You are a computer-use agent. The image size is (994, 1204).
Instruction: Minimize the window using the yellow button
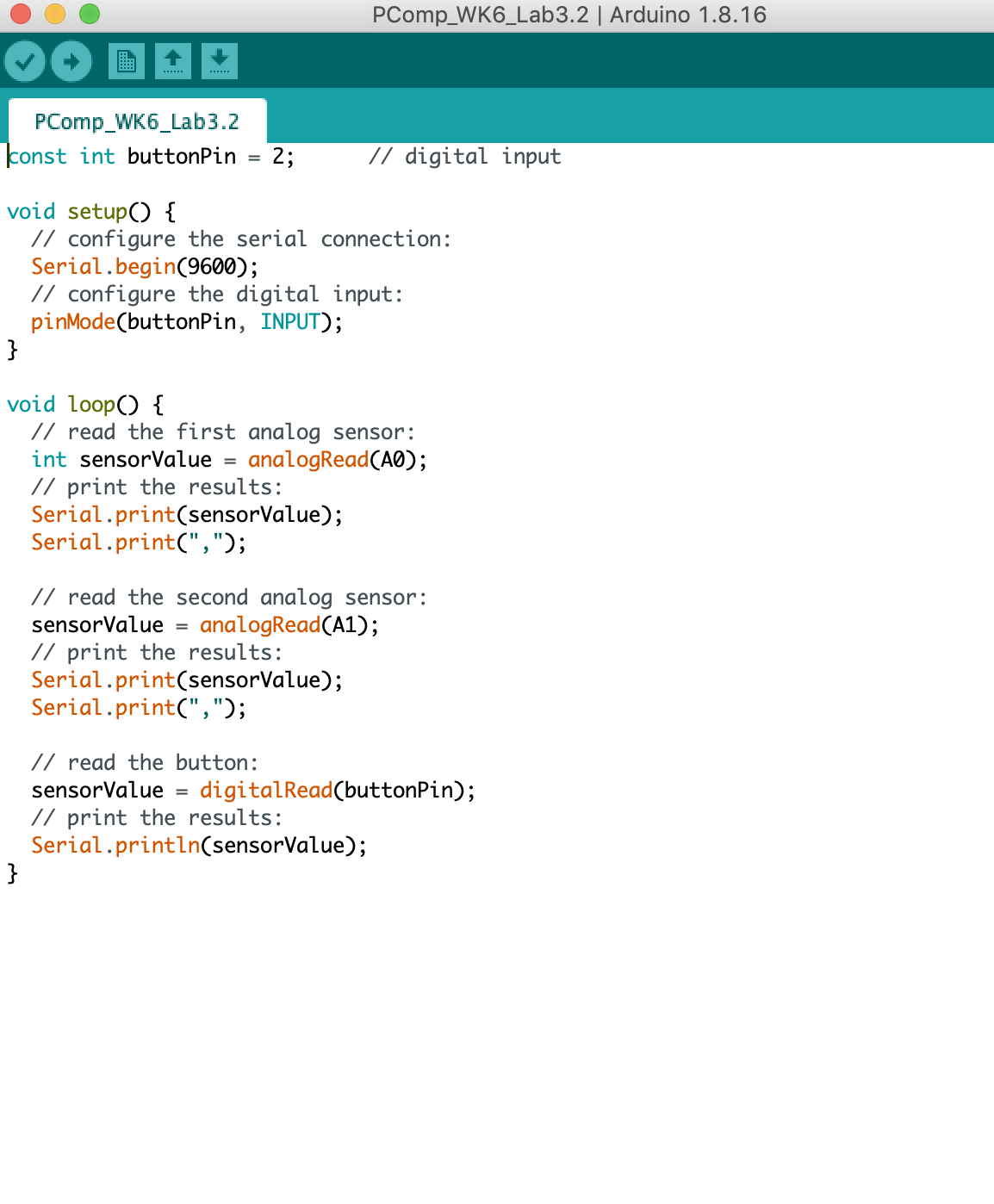click(x=55, y=14)
